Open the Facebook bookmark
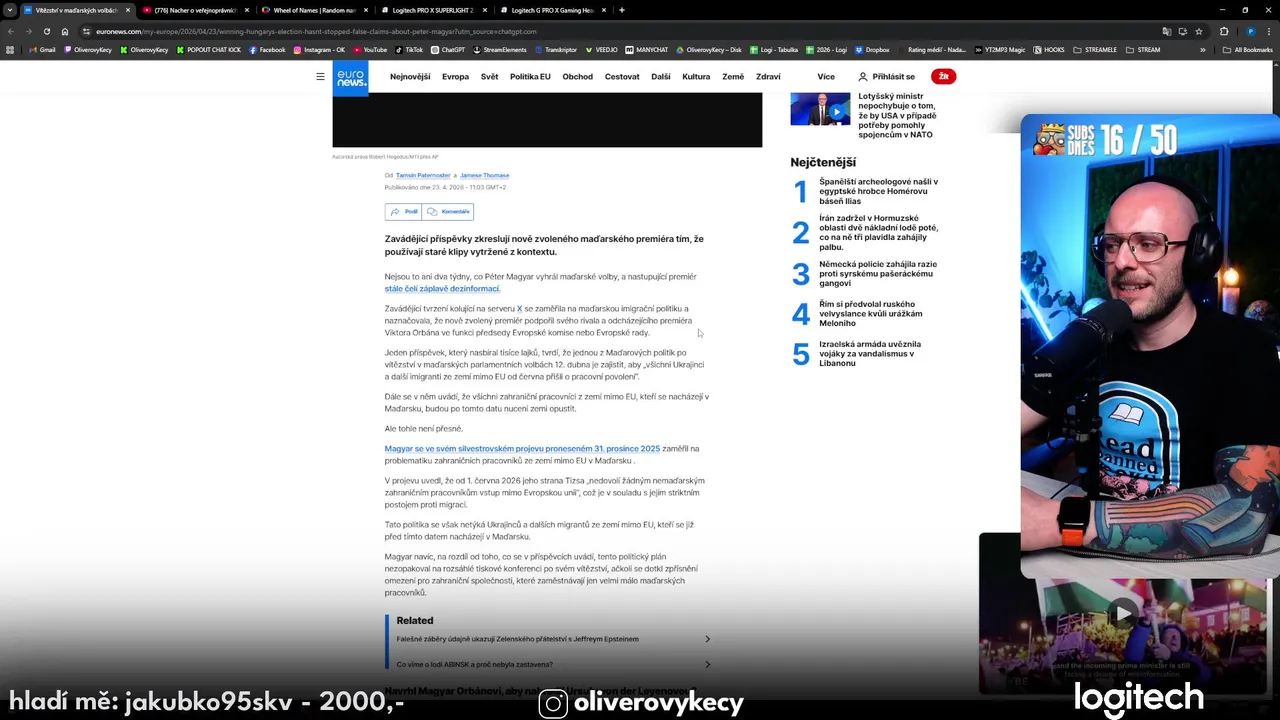Viewport: 1280px width, 720px height. pyautogui.click(x=267, y=49)
